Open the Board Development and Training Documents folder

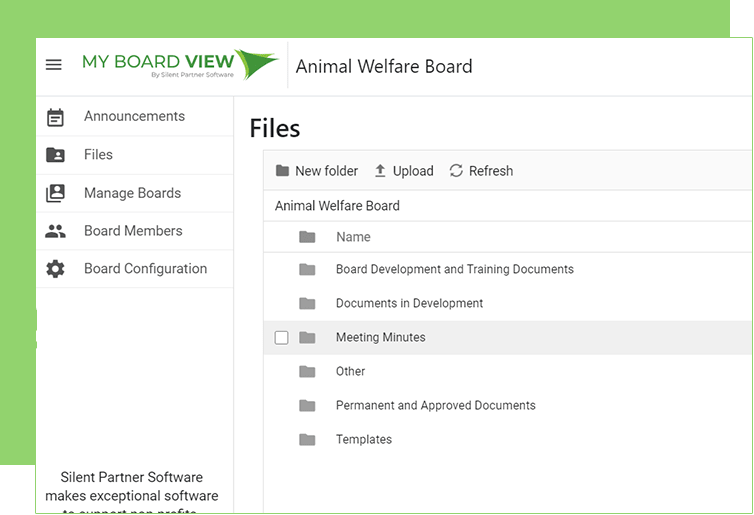coord(454,269)
